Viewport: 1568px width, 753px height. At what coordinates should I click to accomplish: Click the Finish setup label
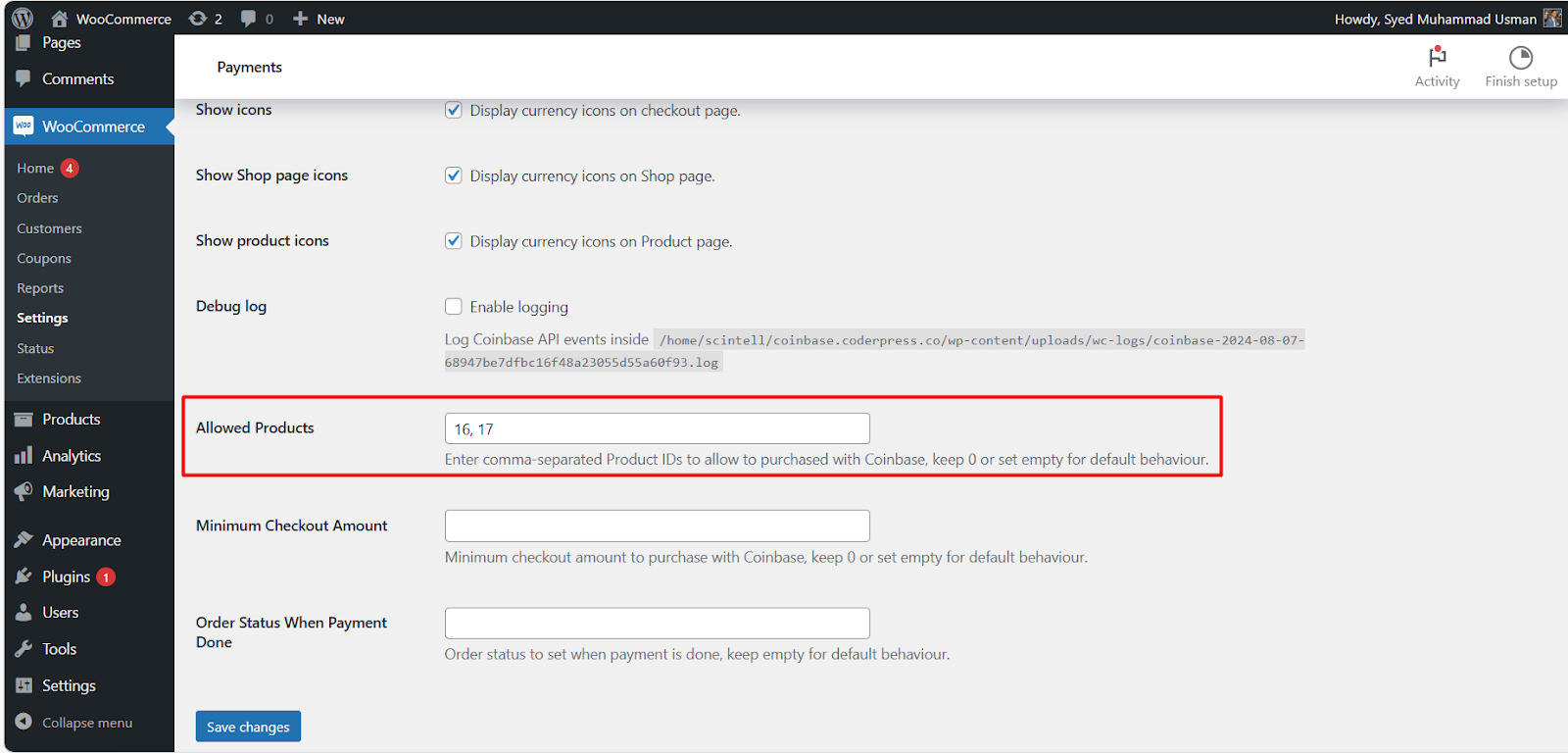pos(1521,81)
